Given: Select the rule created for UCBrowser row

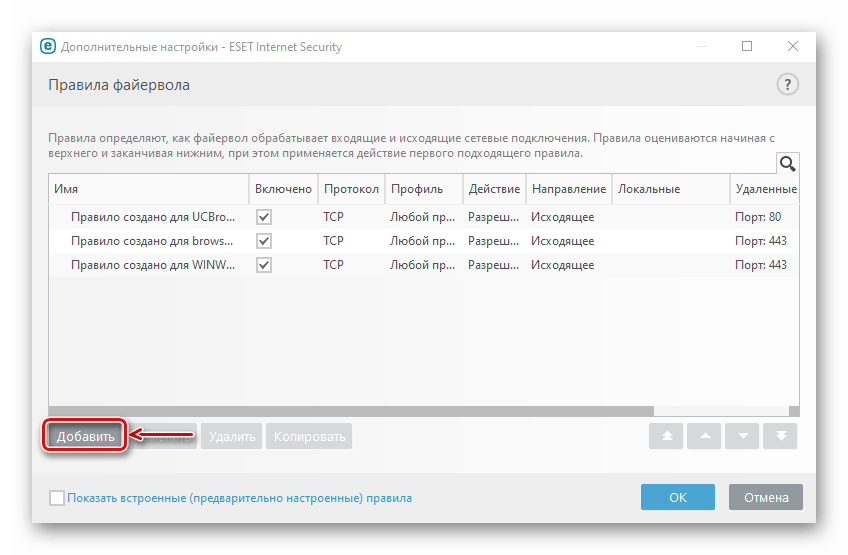Looking at the screenshot, I should [152, 216].
